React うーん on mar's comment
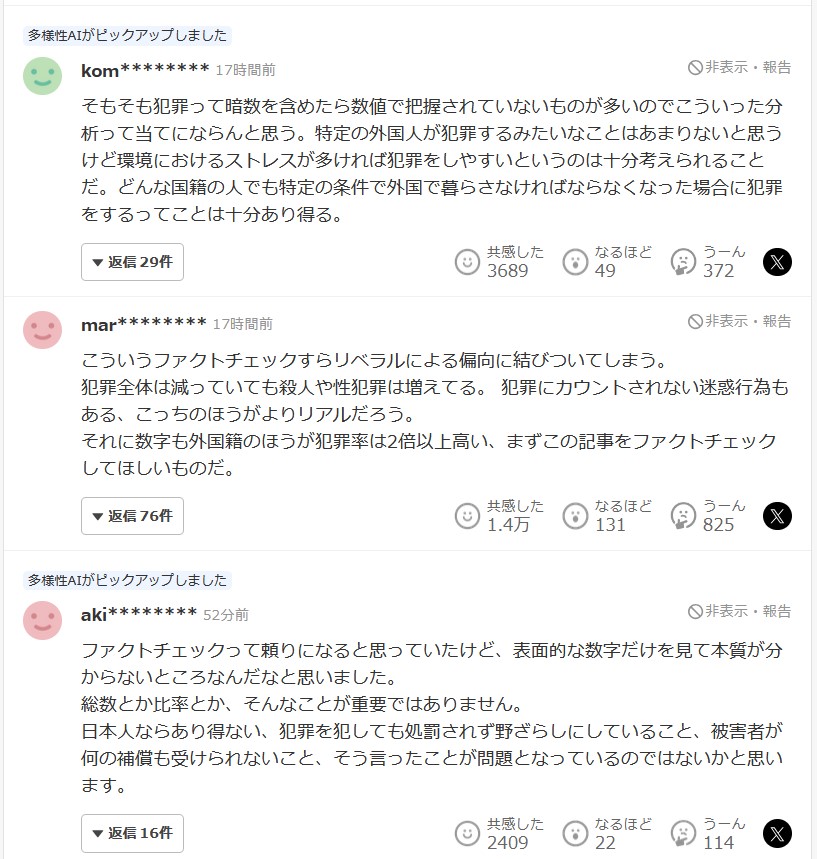The image size is (817, 859). (x=708, y=516)
